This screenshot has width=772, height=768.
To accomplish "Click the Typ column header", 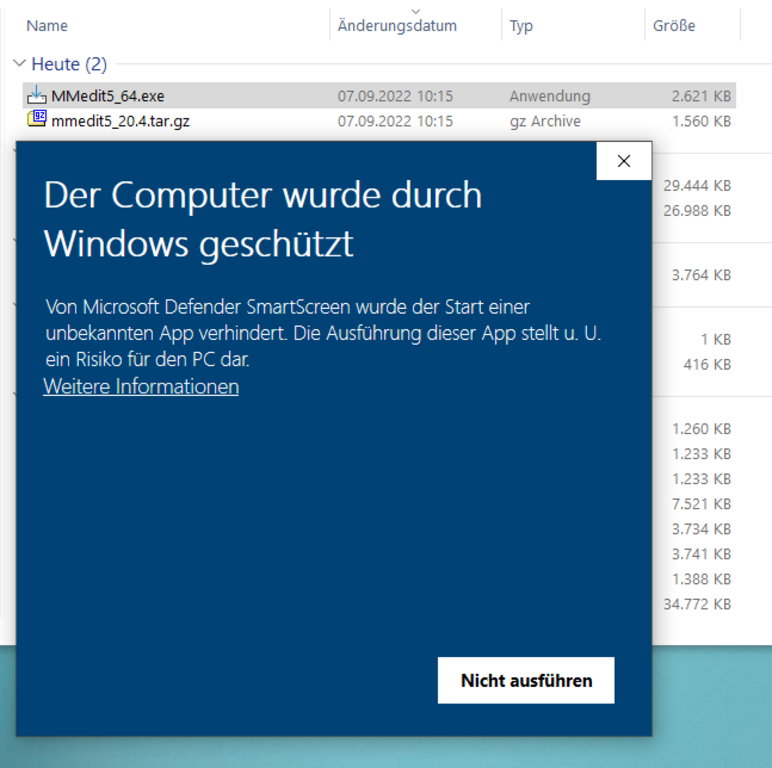I will pyautogui.click(x=521, y=25).
